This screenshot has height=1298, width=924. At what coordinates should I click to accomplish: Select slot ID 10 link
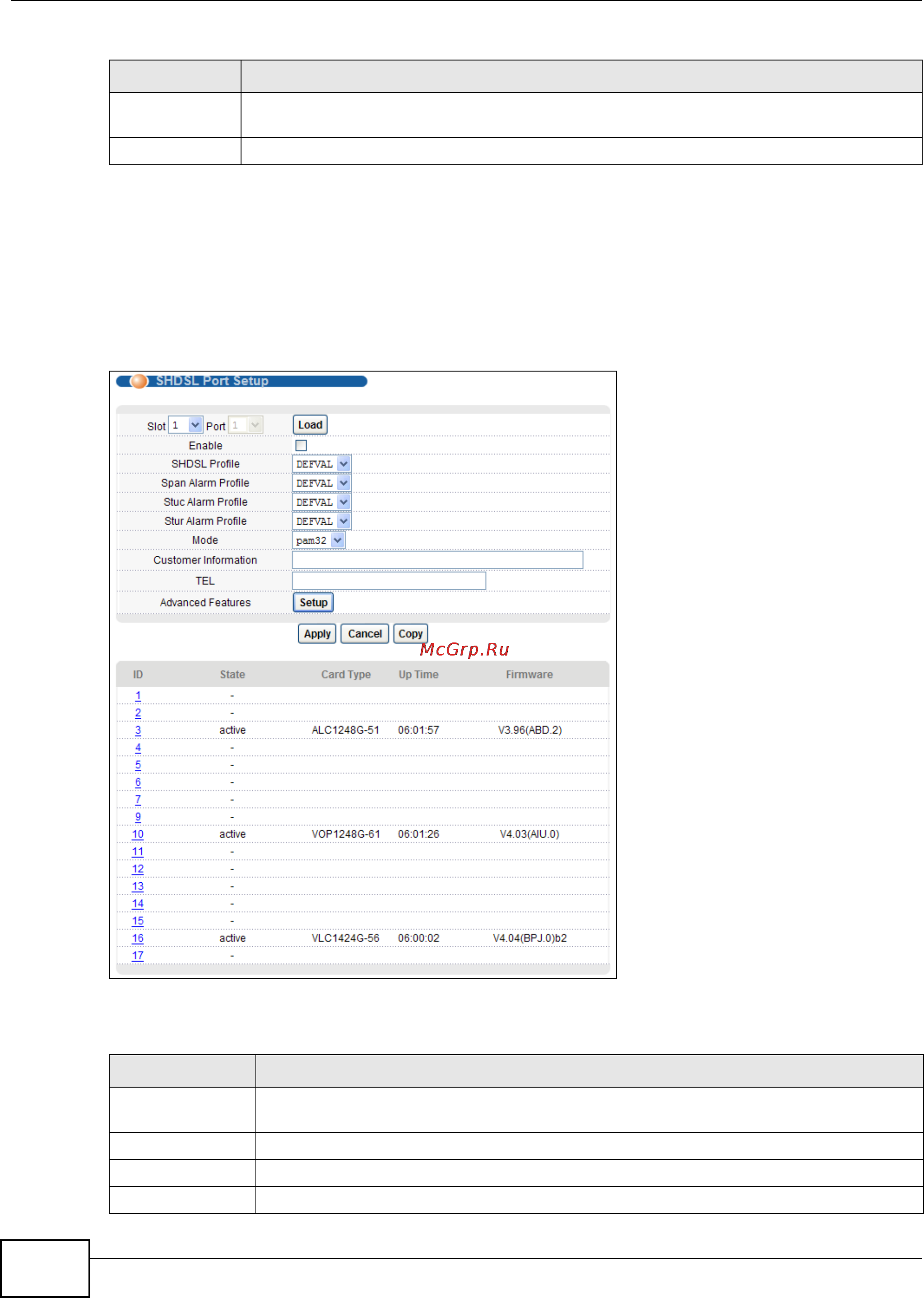[138, 834]
